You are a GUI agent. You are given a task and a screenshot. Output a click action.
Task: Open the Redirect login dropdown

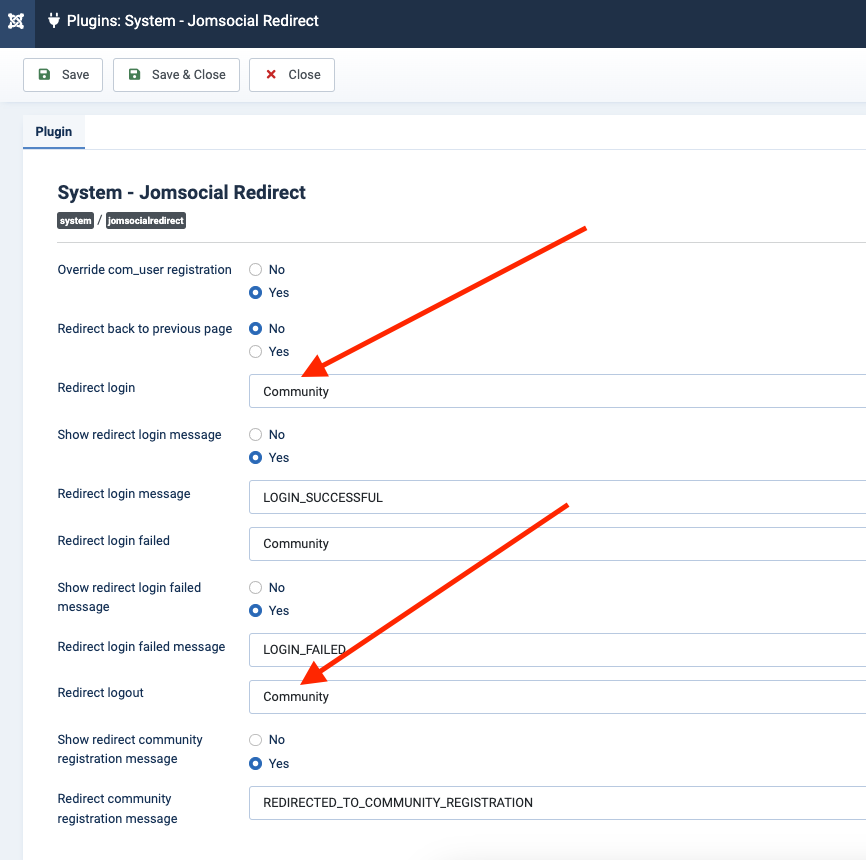(556, 392)
